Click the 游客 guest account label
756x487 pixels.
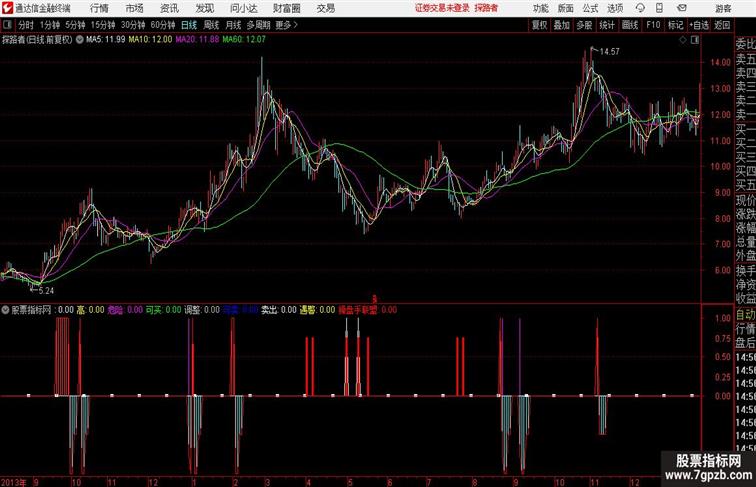pyautogui.click(x=723, y=9)
